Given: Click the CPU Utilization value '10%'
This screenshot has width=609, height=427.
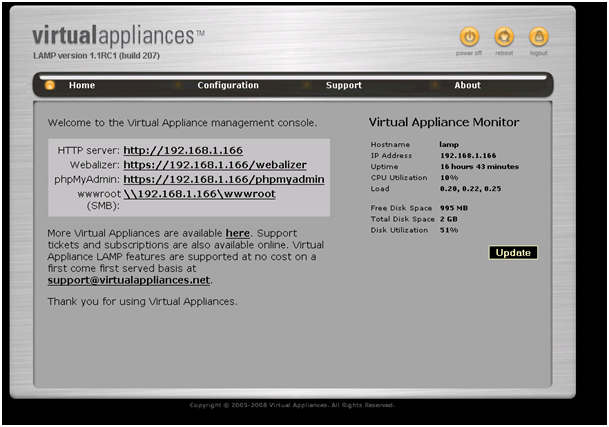Looking at the screenshot, I should click(449, 178).
